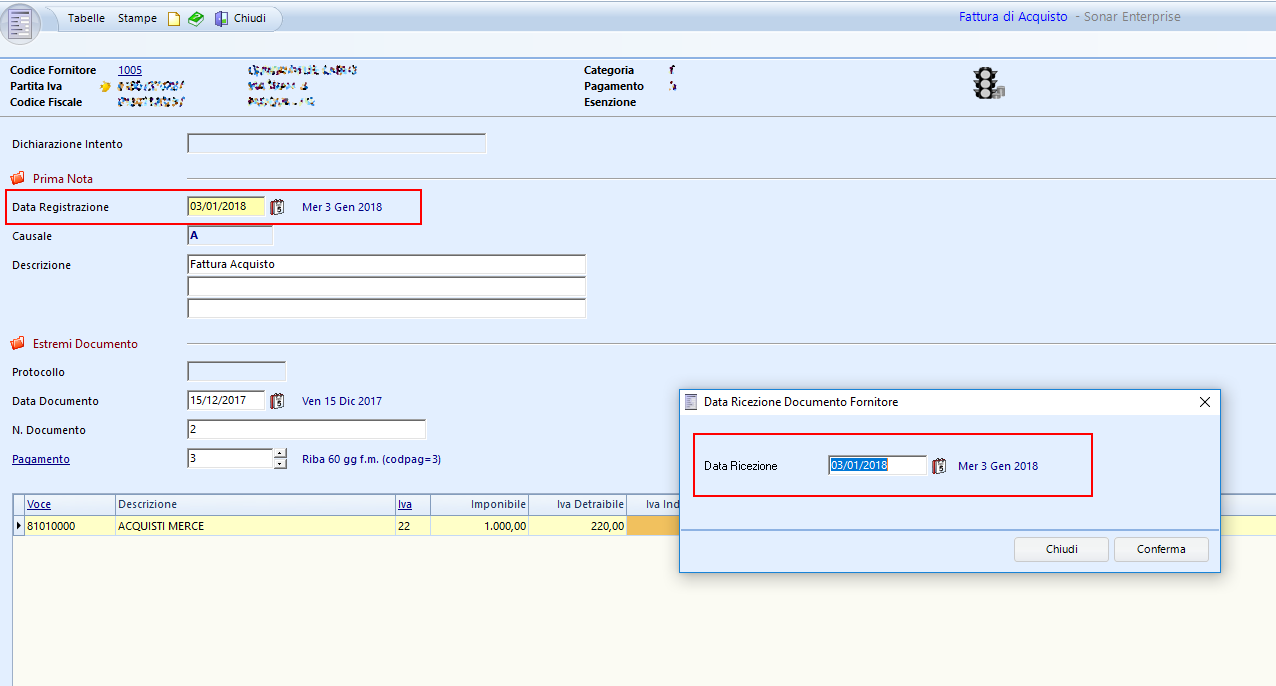Image resolution: width=1276 pixels, height=686 pixels.
Task: Click the Iva column header
Action: pos(405,504)
